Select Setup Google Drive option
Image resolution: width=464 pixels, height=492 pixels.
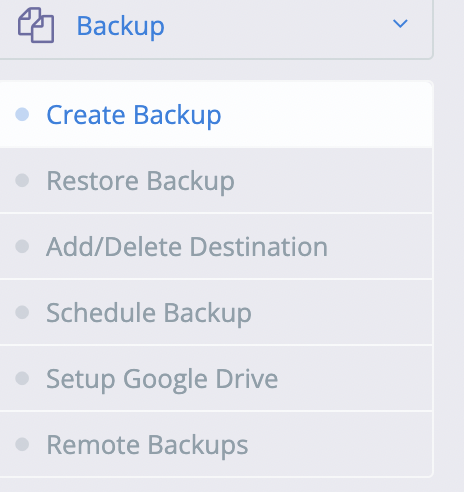tap(162, 379)
